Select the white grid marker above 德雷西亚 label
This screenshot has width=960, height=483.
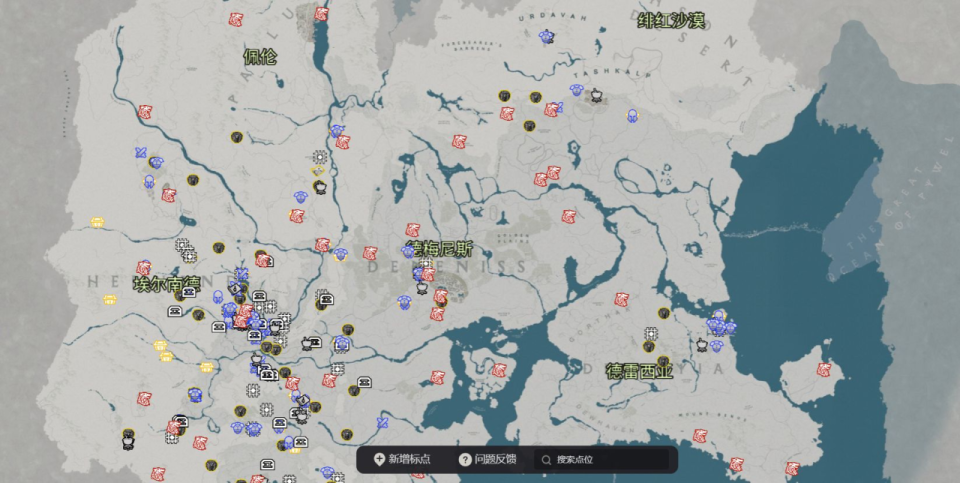pos(651,334)
